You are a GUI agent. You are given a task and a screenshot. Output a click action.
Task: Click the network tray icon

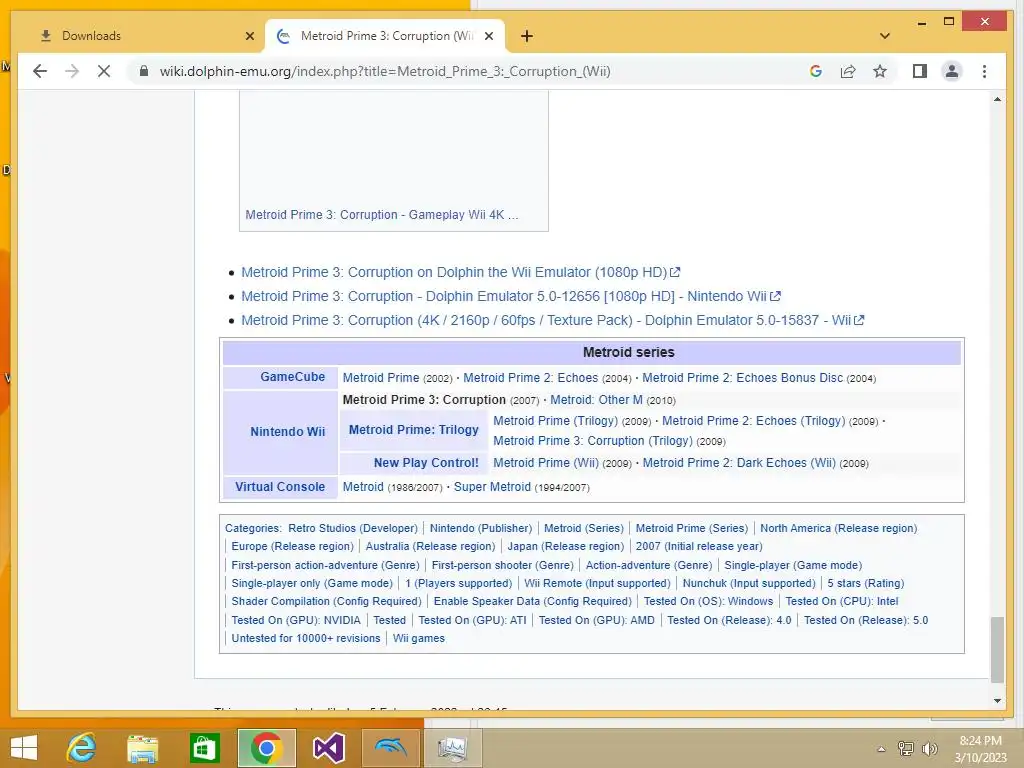tap(906, 748)
